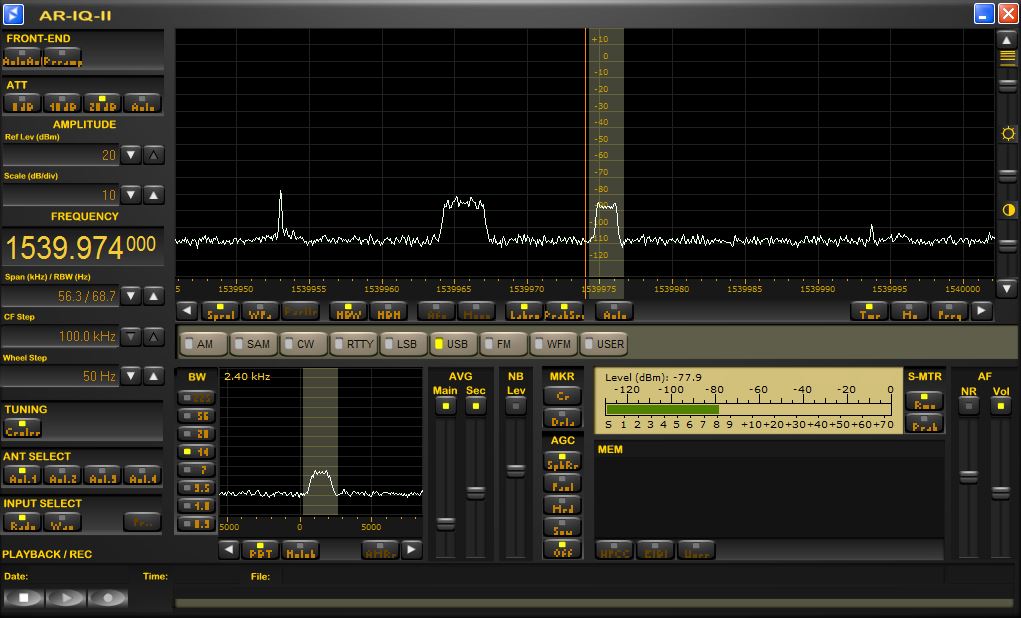Turn AGC Off
The image size is (1021, 618).
coord(562,549)
